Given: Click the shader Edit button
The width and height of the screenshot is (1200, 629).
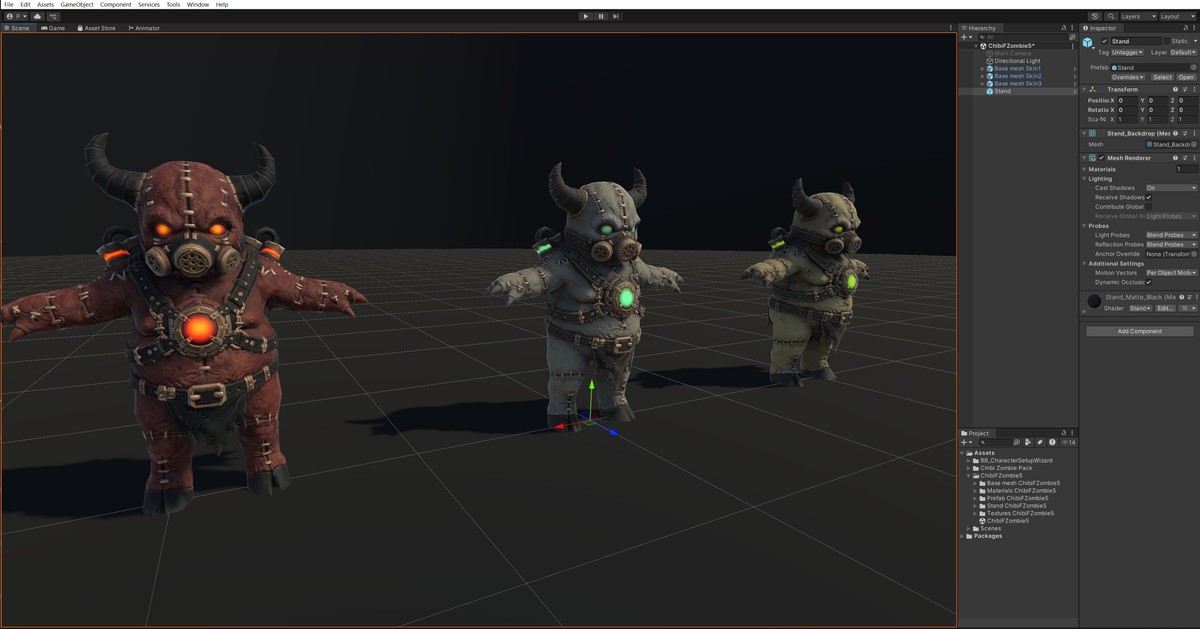Looking at the screenshot, I should pyautogui.click(x=1165, y=308).
